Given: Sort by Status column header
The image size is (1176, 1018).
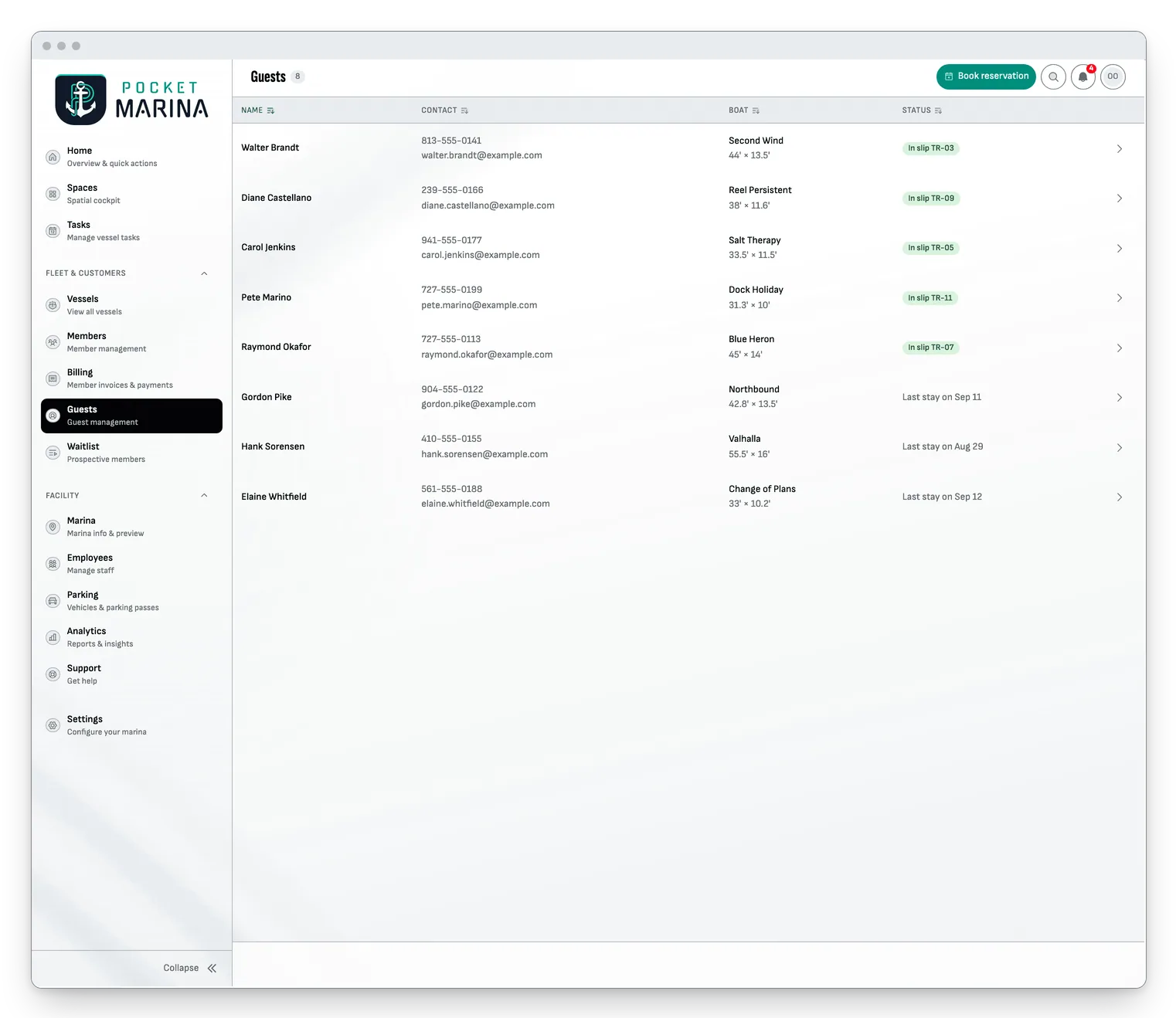Looking at the screenshot, I should click(x=922, y=110).
